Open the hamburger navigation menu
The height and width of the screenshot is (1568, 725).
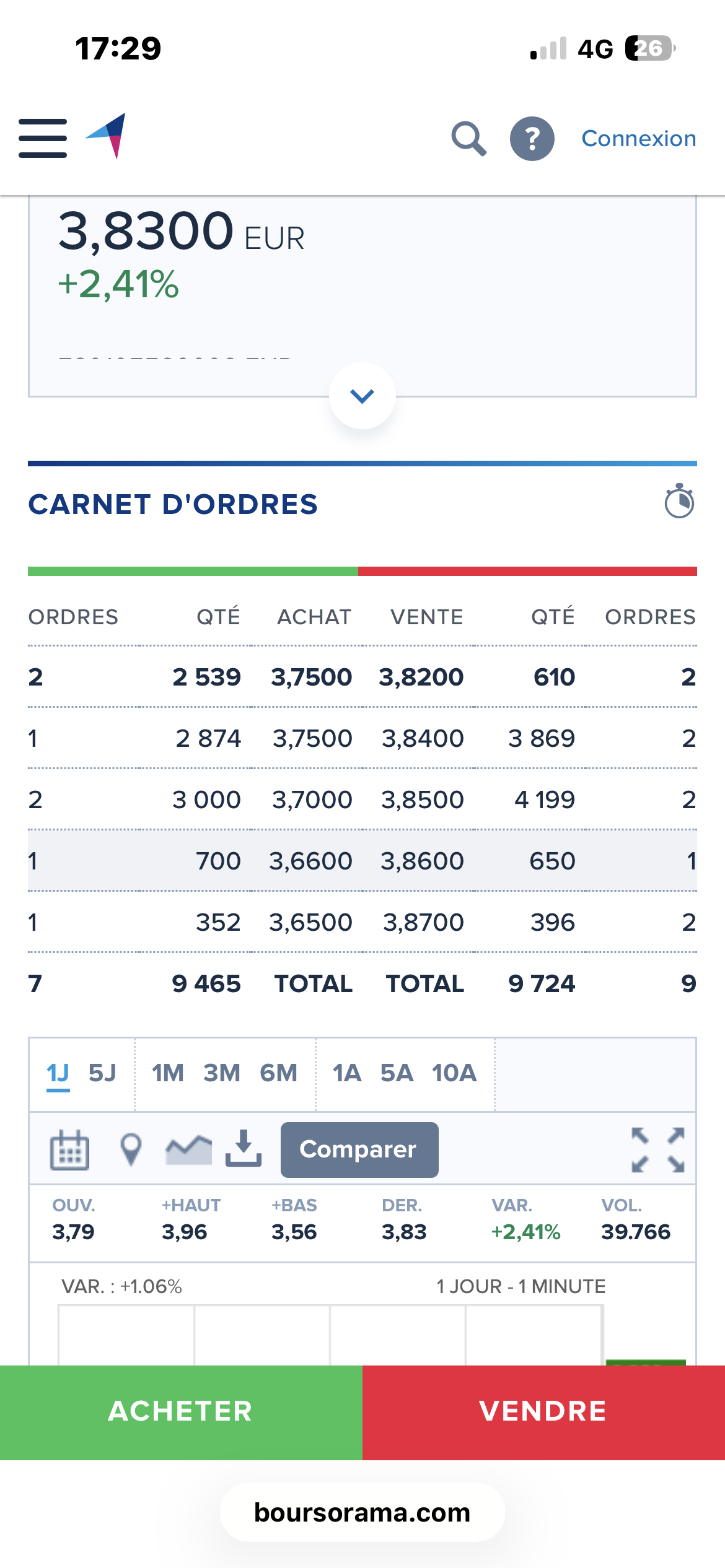pos(43,138)
